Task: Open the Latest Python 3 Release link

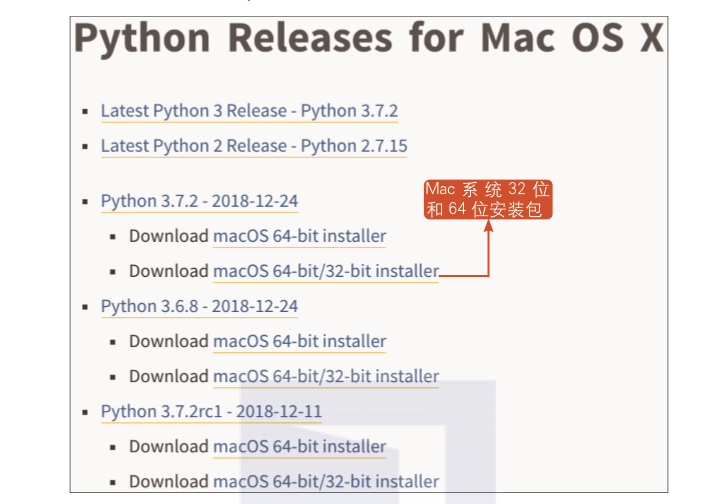Action: (x=249, y=111)
